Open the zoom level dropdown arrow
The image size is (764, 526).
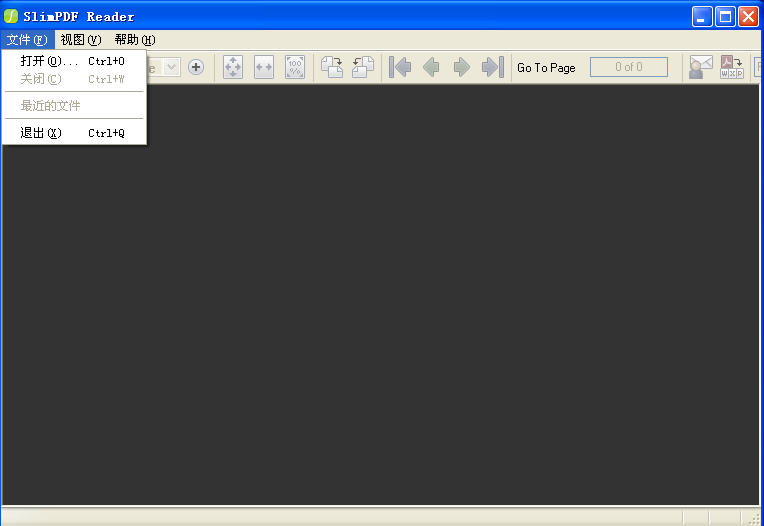pyautogui.click(x=171, y=67)
